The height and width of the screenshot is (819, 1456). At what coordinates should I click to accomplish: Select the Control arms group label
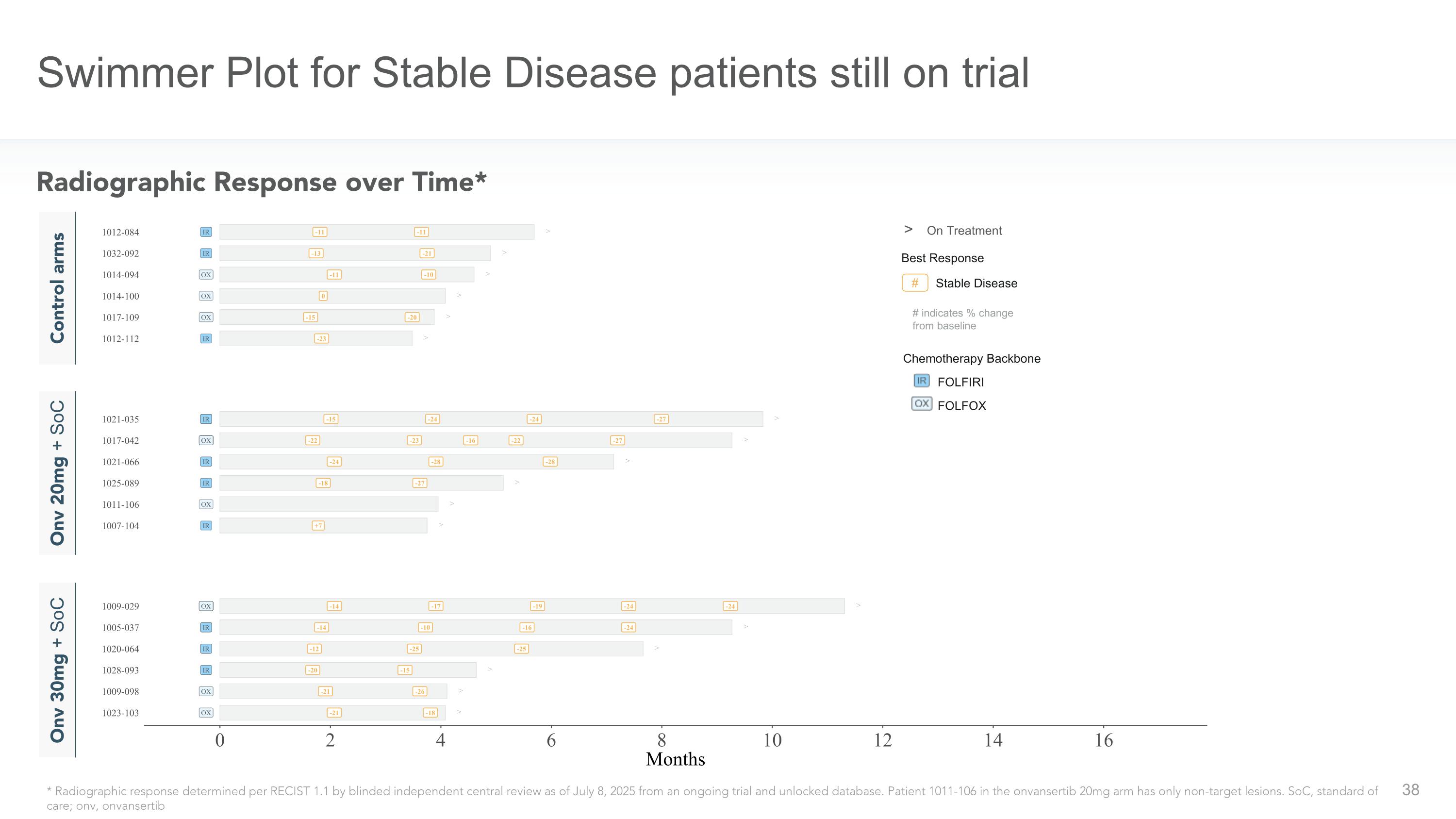click(x=57, y=288)
